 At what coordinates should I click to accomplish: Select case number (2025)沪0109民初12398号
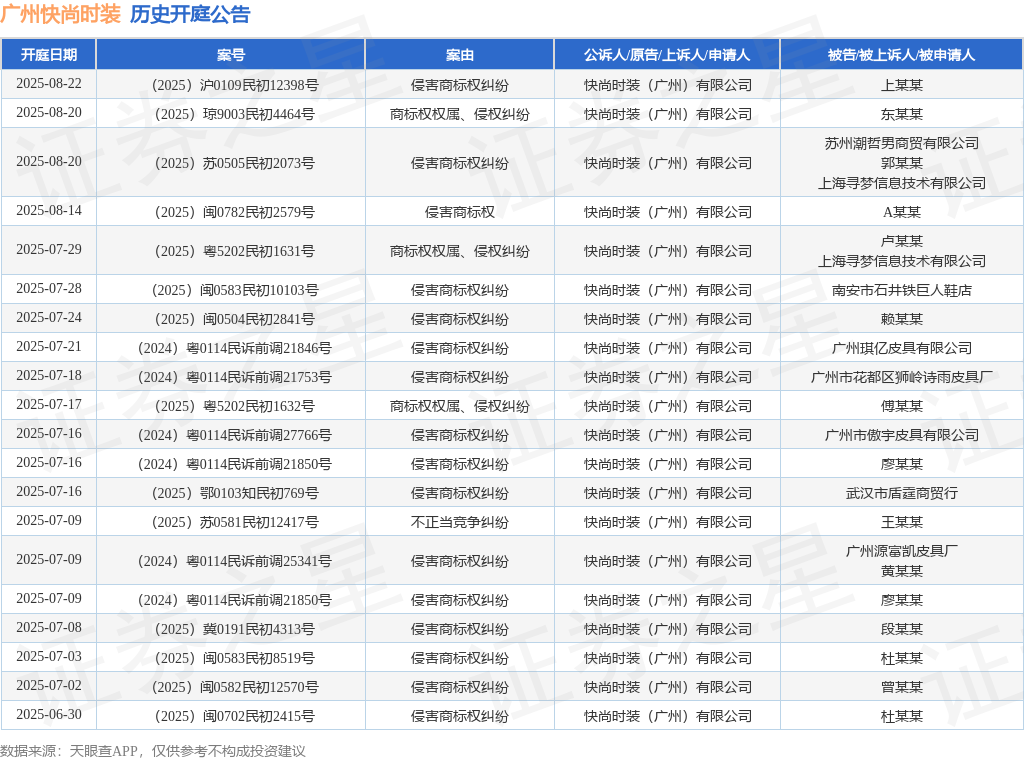(235, 85)
